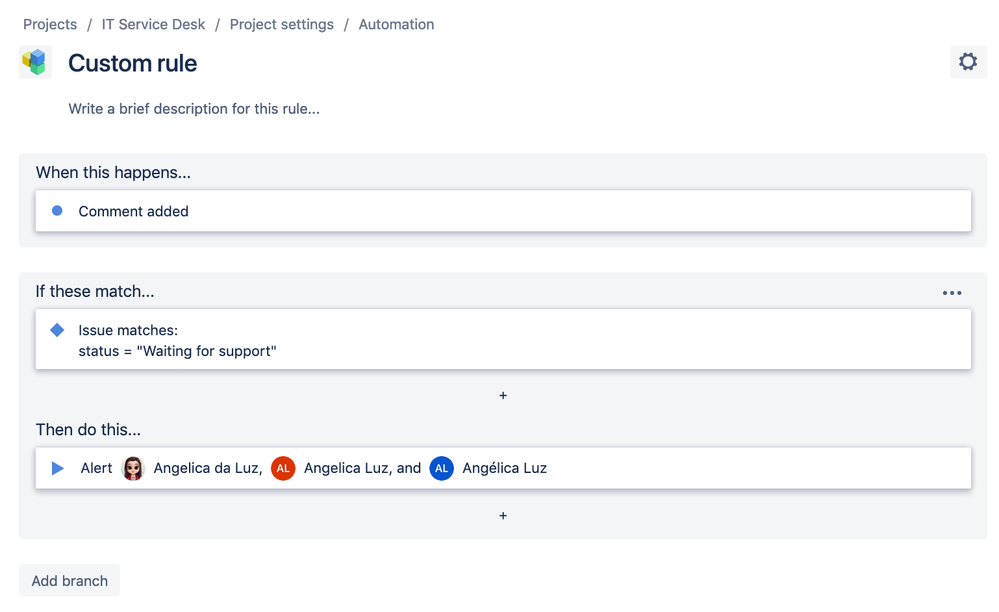This screenshot has width=999, height=612.
Task: Add a new condition with the plus
Action: [502, 396]
